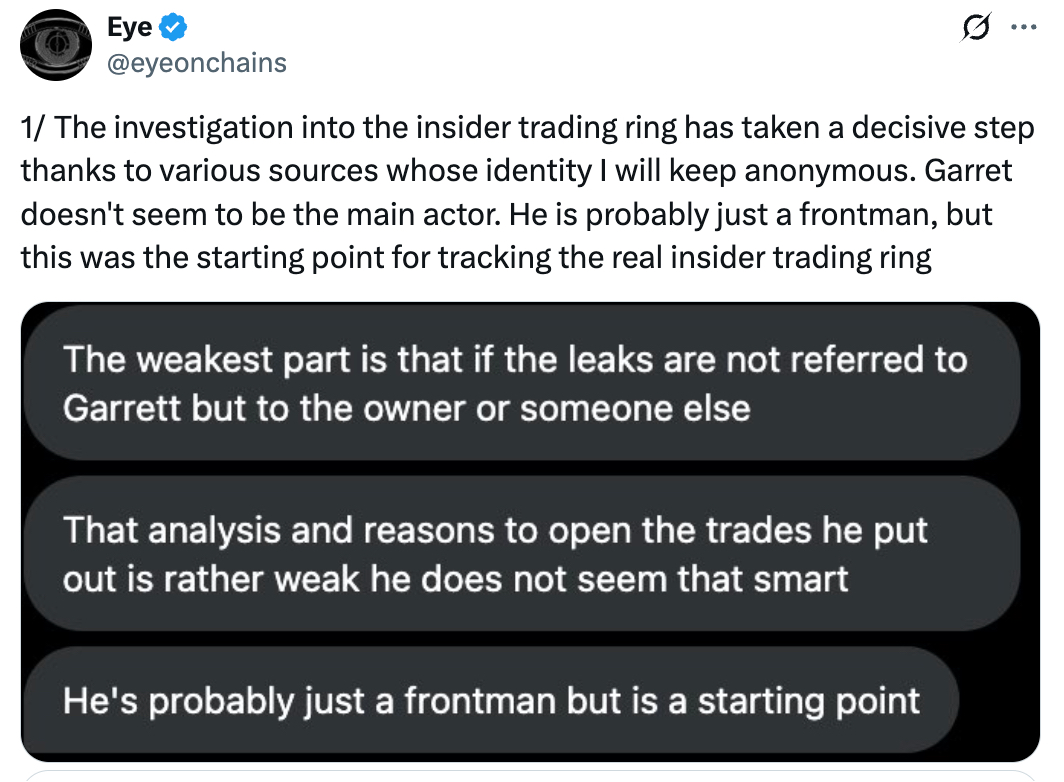Click "Garret" at the end of the tweet's second line

(x=967, y=171)
